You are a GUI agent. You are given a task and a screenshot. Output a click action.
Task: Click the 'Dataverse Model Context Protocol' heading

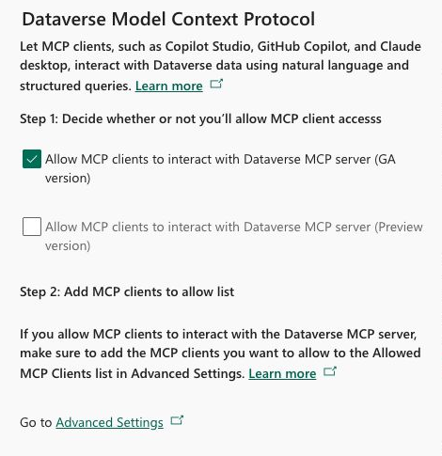(x=168, y=19)
